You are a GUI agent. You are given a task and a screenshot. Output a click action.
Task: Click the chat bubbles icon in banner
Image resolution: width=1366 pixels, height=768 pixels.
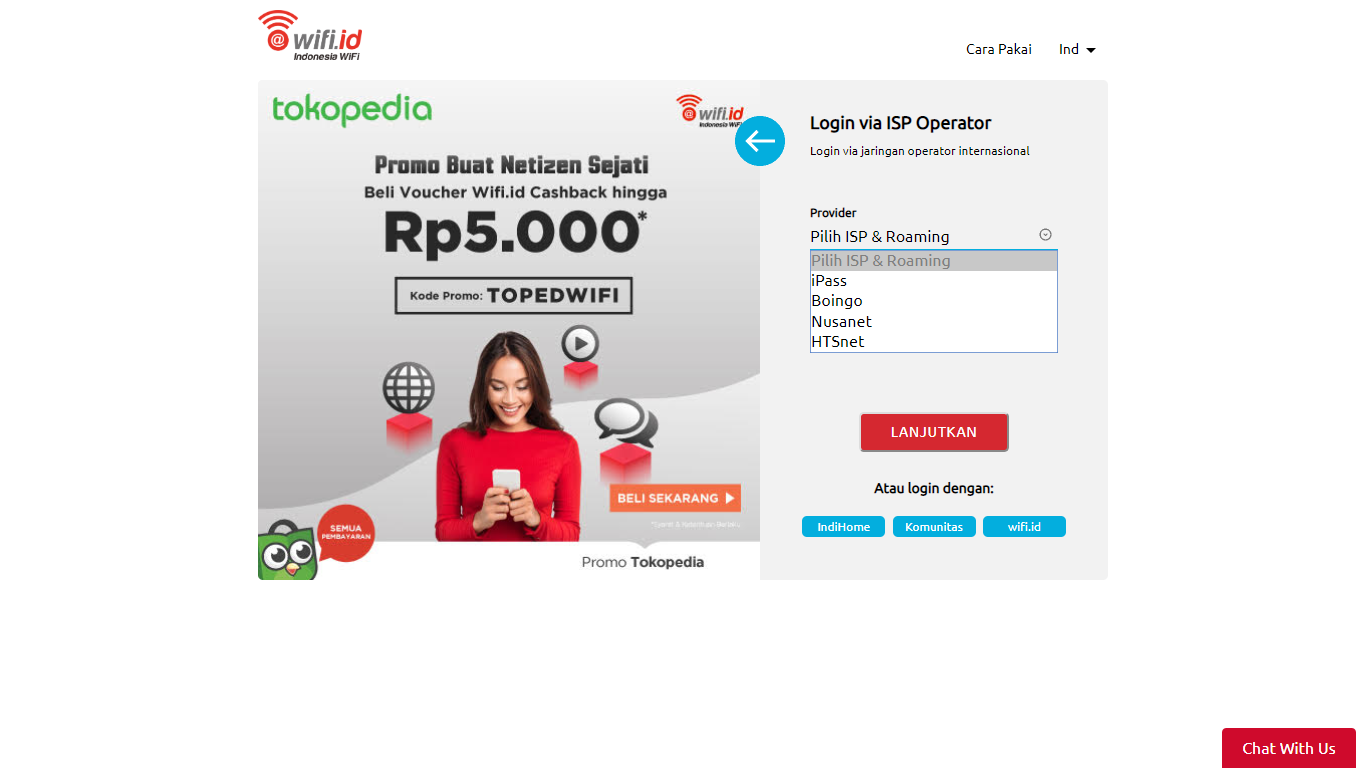625,422
